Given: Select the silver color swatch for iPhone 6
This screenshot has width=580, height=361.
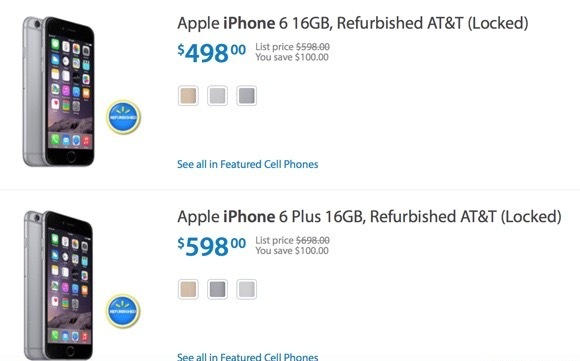Looking at the screenshot, I should pos(218,96).
